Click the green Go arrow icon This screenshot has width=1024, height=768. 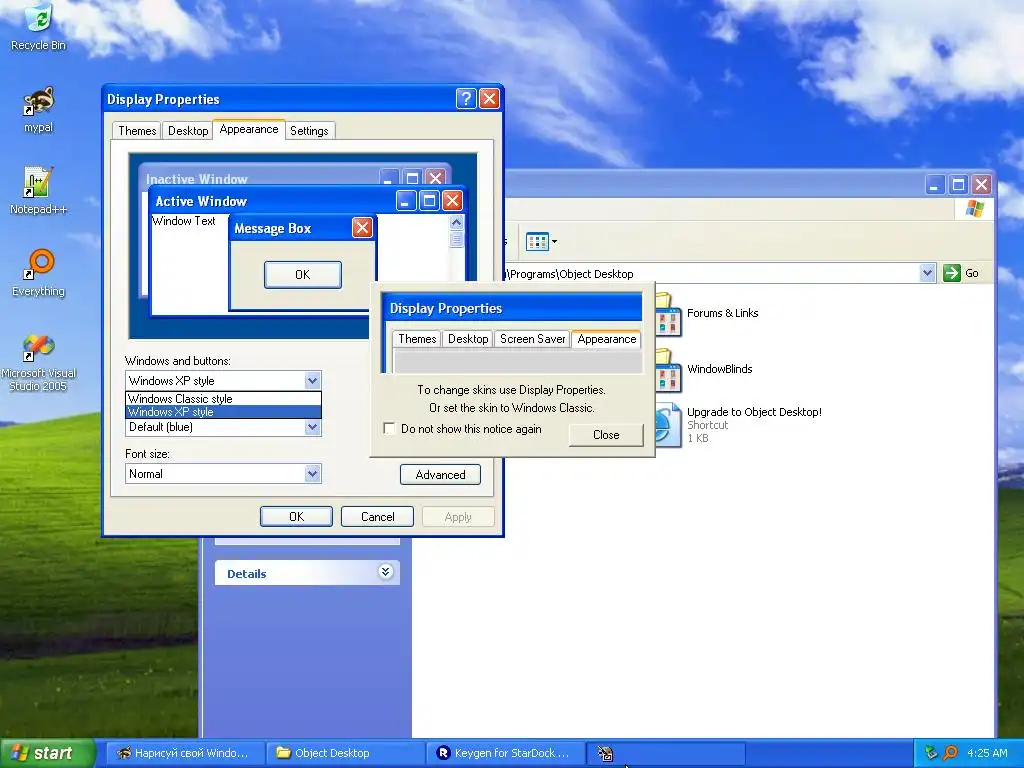click(952, 273)
